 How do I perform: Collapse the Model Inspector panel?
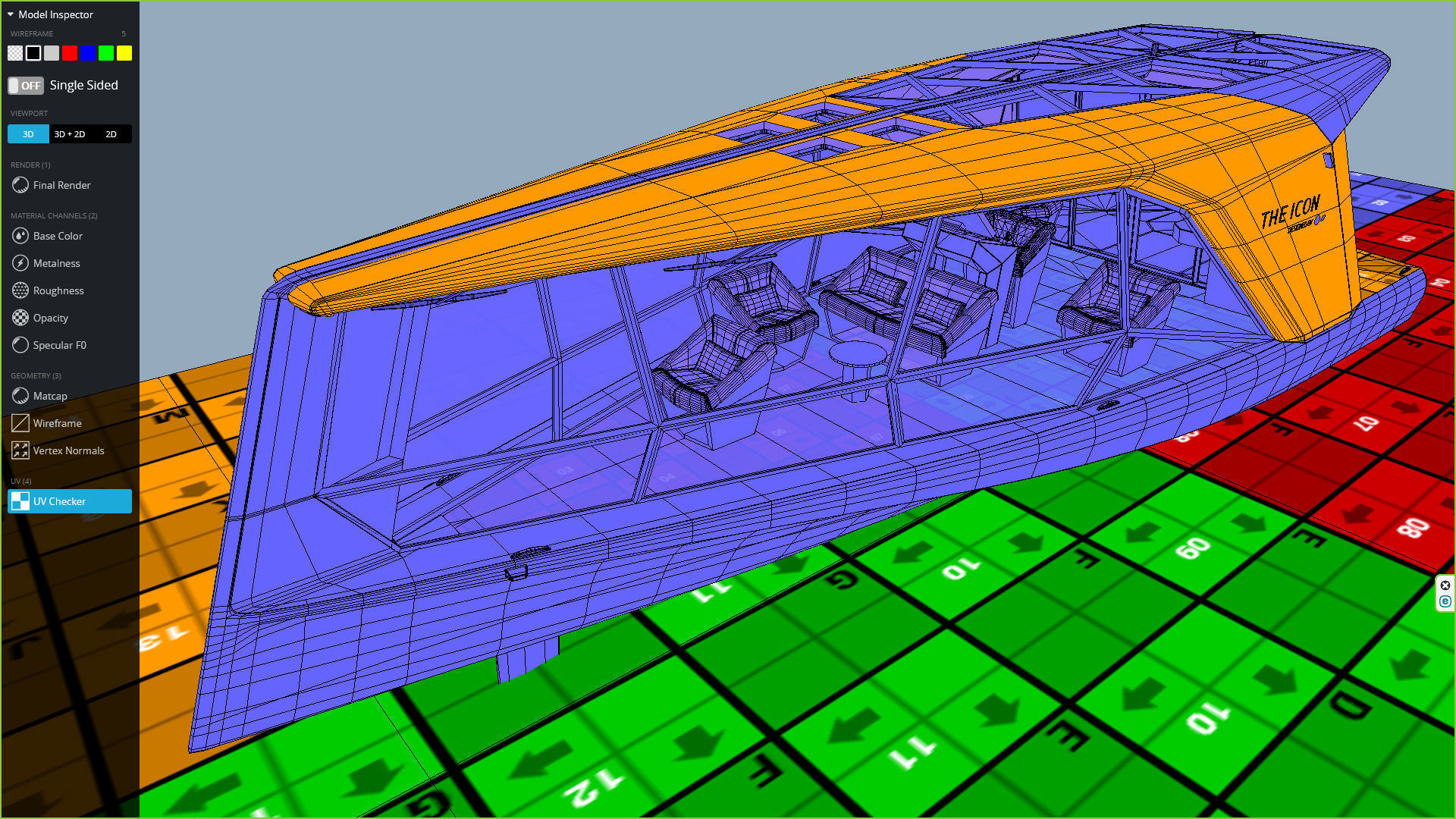click(x=11, y=14)
